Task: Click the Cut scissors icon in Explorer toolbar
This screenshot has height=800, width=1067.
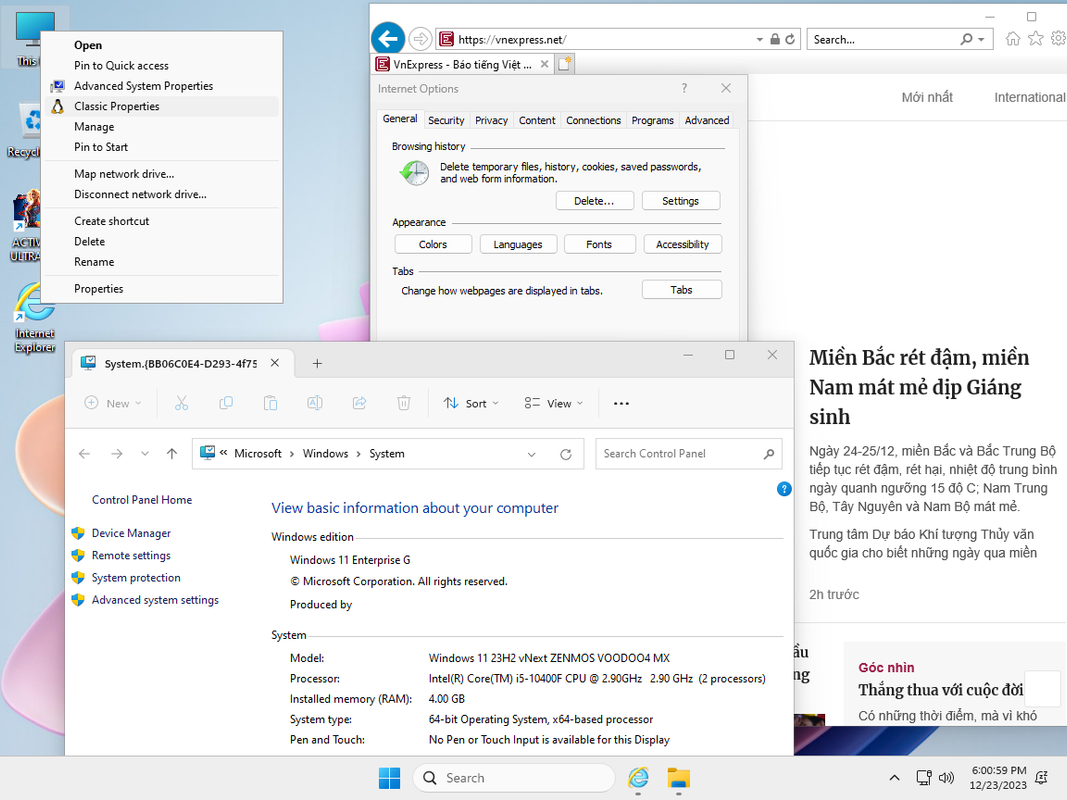Action: pos(181,403)
